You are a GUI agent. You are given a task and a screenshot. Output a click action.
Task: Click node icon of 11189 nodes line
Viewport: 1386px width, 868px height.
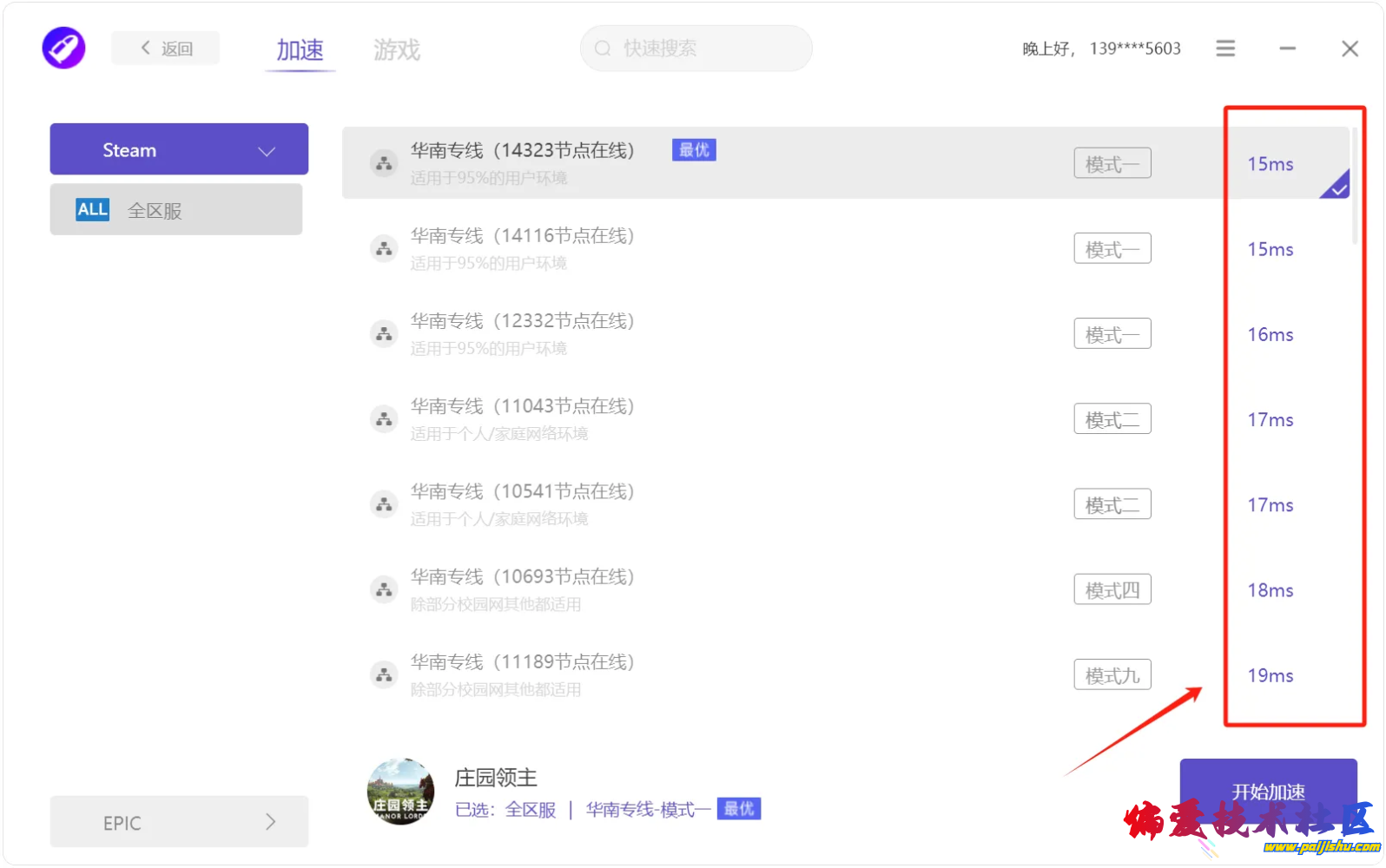384,674
